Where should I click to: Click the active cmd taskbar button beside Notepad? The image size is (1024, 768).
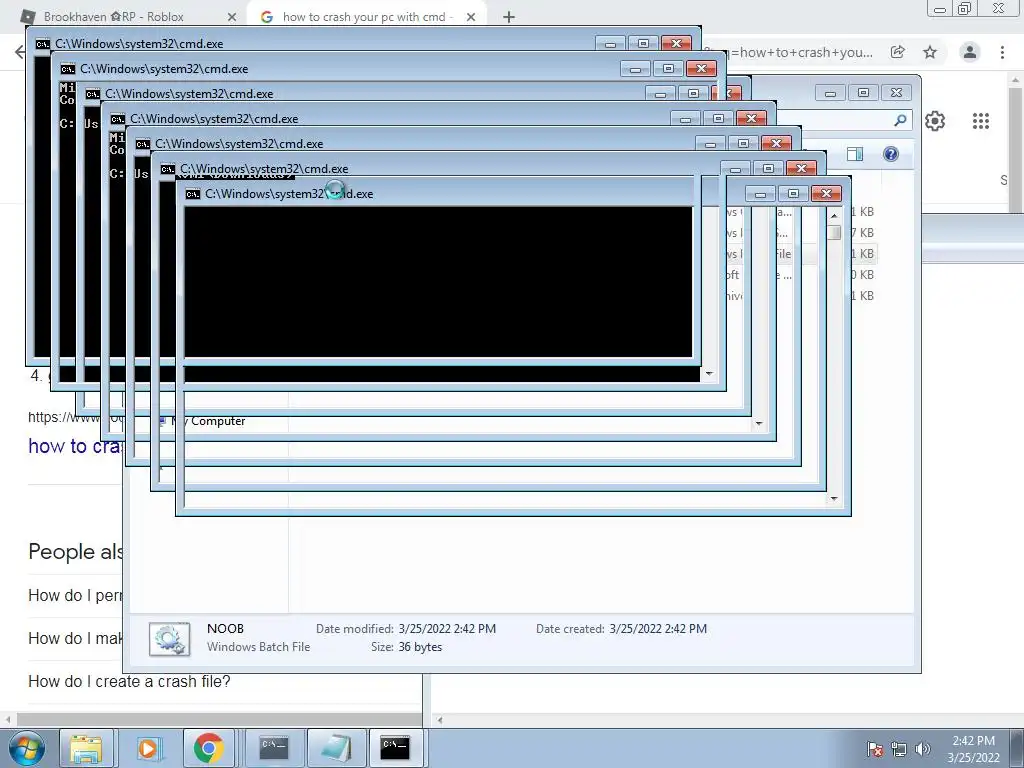396,748
